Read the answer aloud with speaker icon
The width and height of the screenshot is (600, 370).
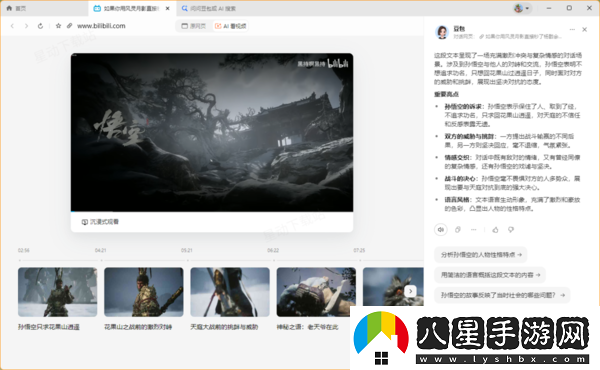click(441, 230)
